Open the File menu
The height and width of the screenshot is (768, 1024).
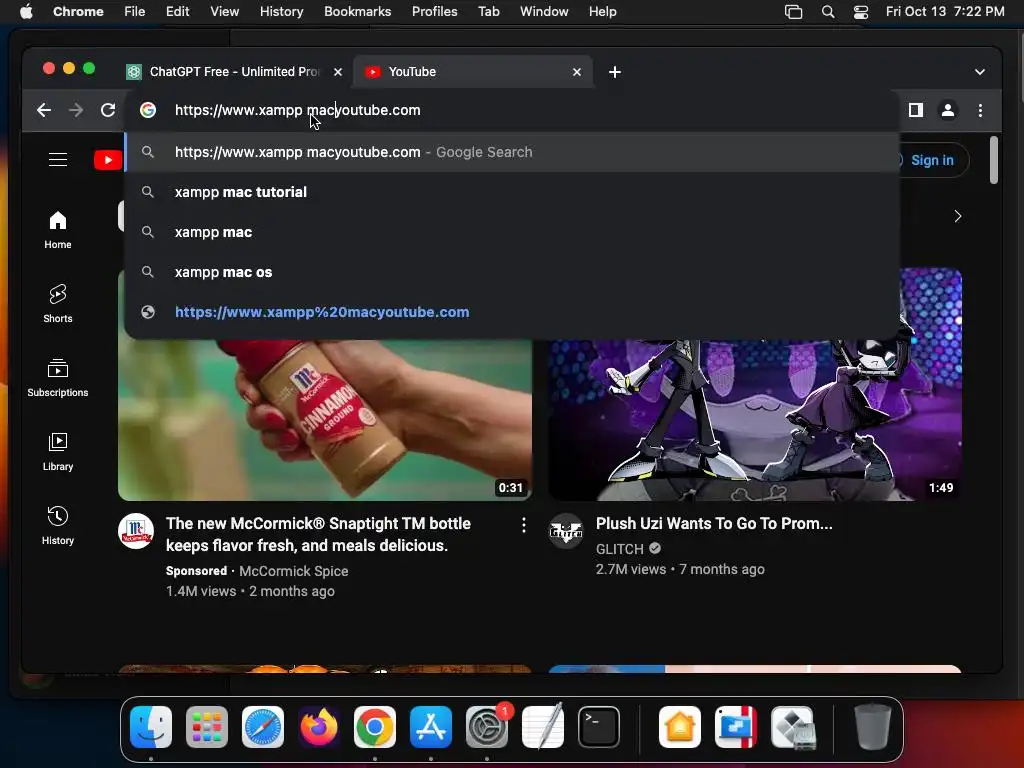[x=135, y=12]
